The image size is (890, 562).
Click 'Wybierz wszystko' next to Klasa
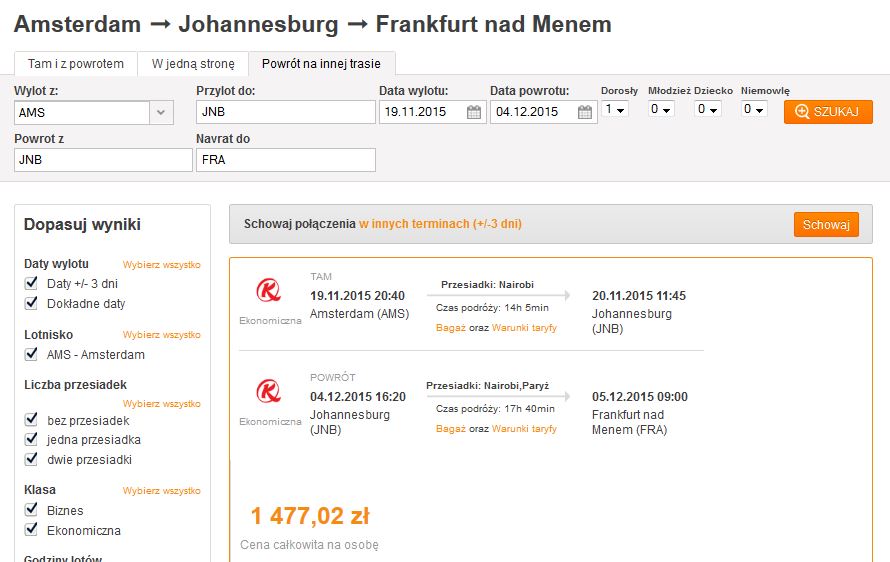[161, 490]
